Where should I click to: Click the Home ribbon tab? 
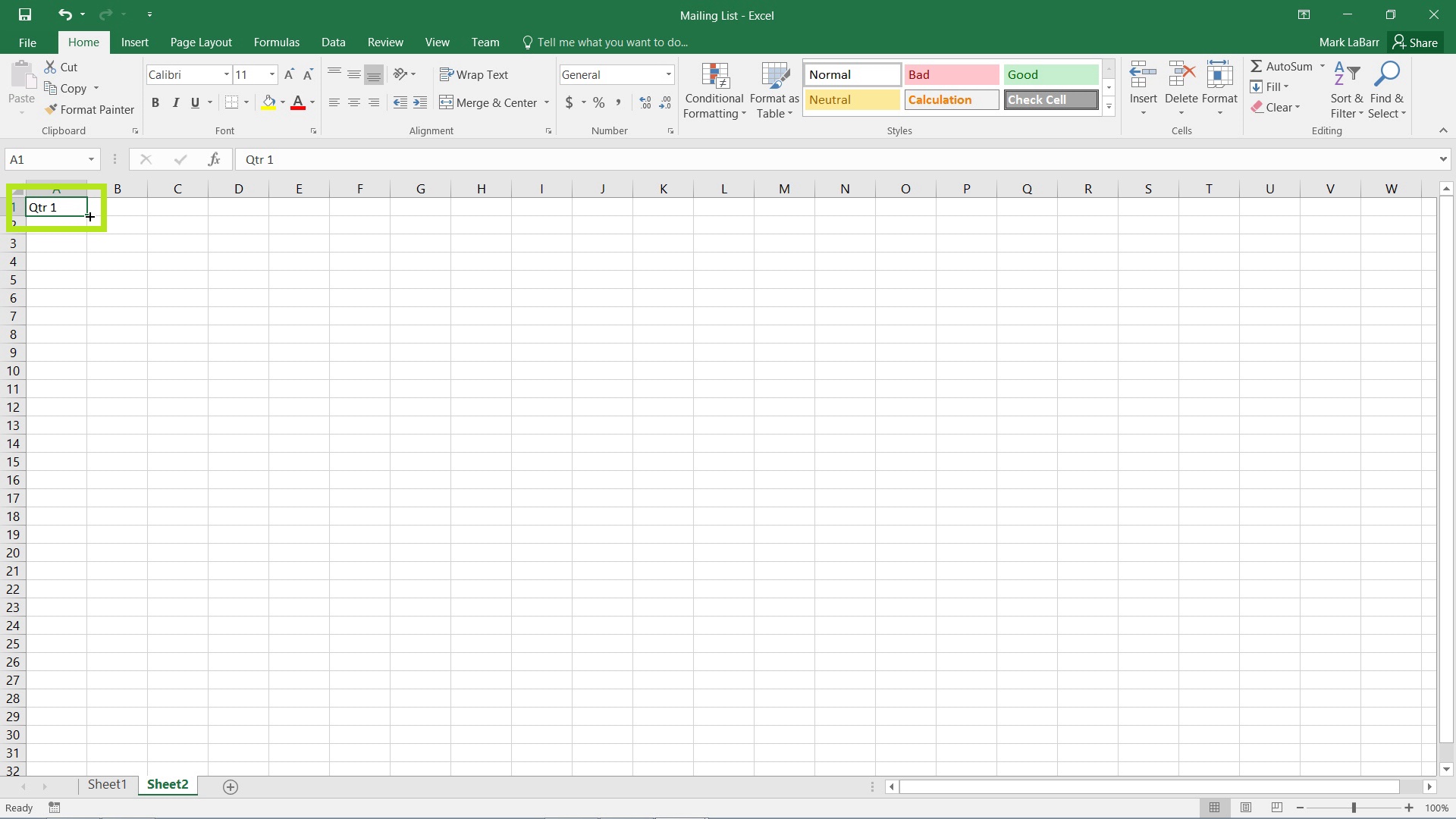click(83, 42)
